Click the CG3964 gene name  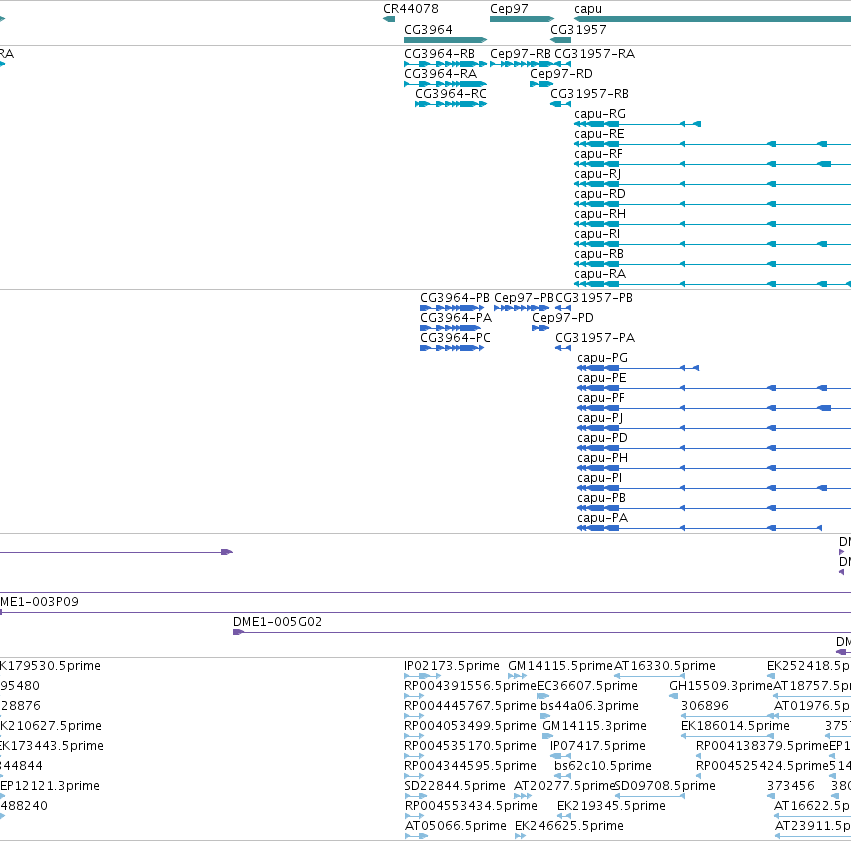(428, 29)
